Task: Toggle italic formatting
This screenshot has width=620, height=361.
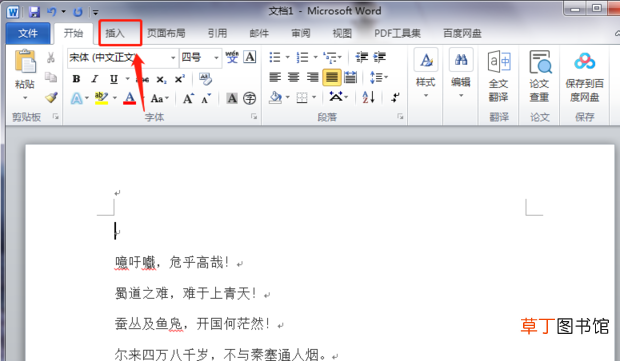Action: pos(95,79)
